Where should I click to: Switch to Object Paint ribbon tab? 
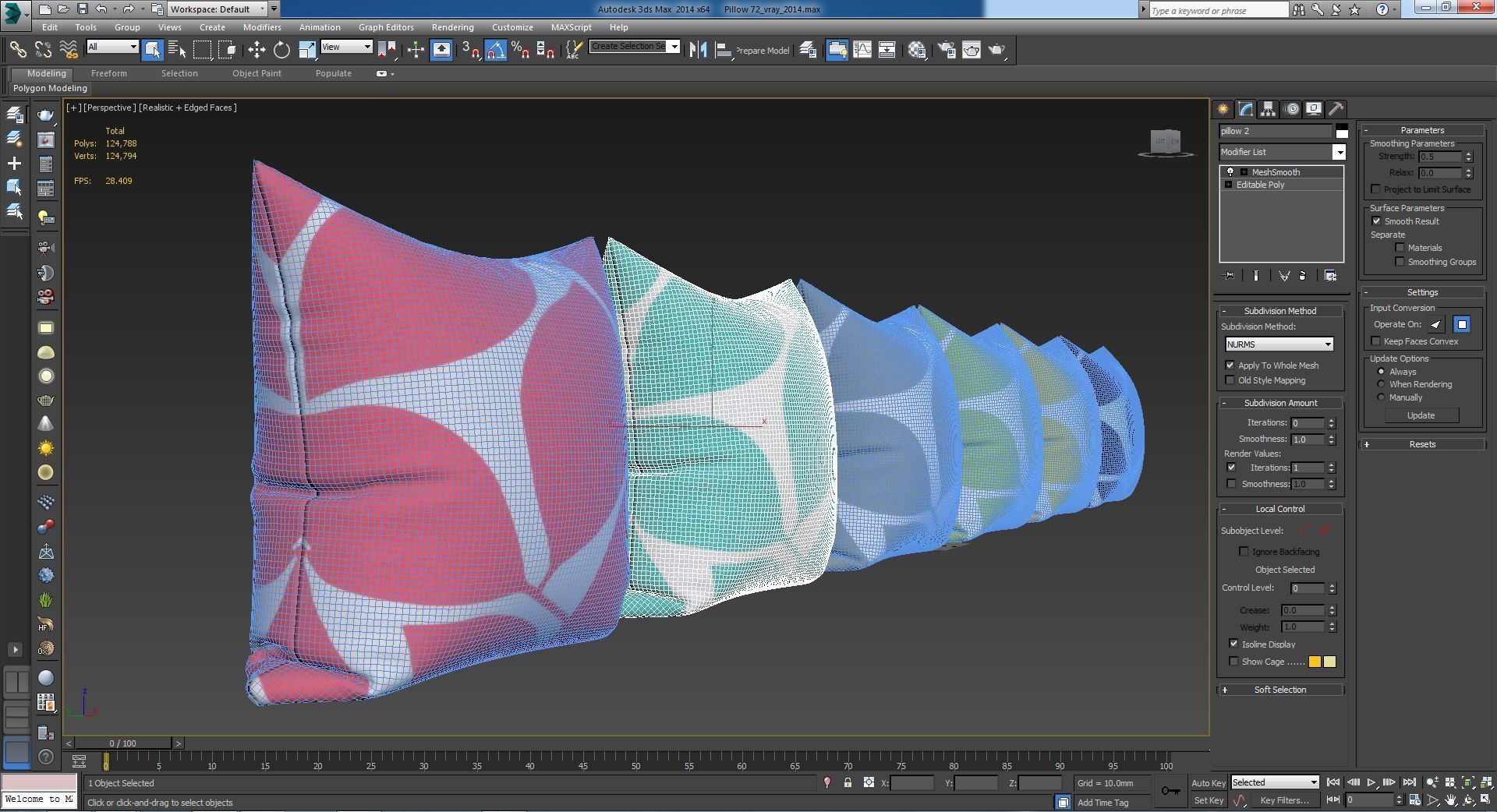pos(257,73)
